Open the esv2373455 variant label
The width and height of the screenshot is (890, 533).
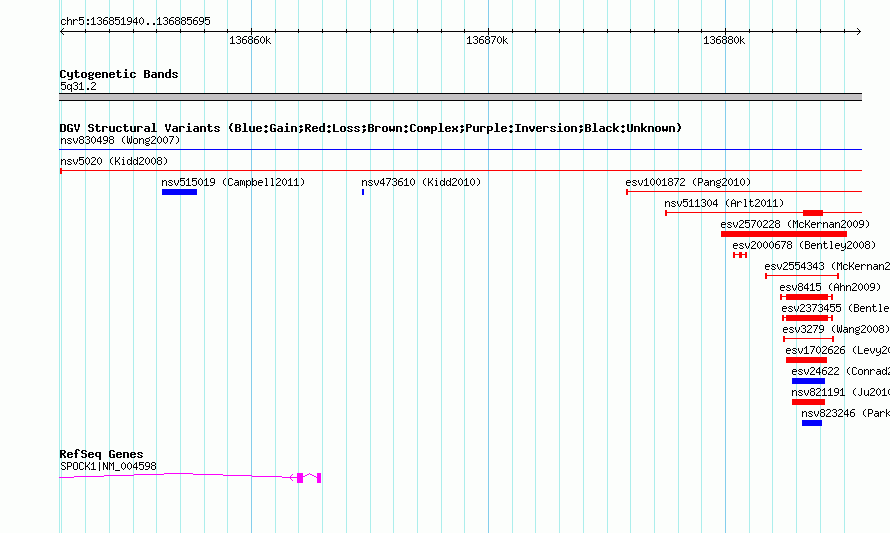coord(836,308)
